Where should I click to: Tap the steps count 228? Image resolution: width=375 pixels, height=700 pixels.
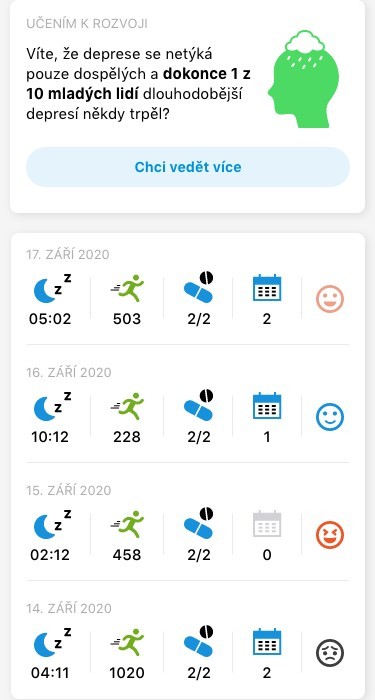127,437
